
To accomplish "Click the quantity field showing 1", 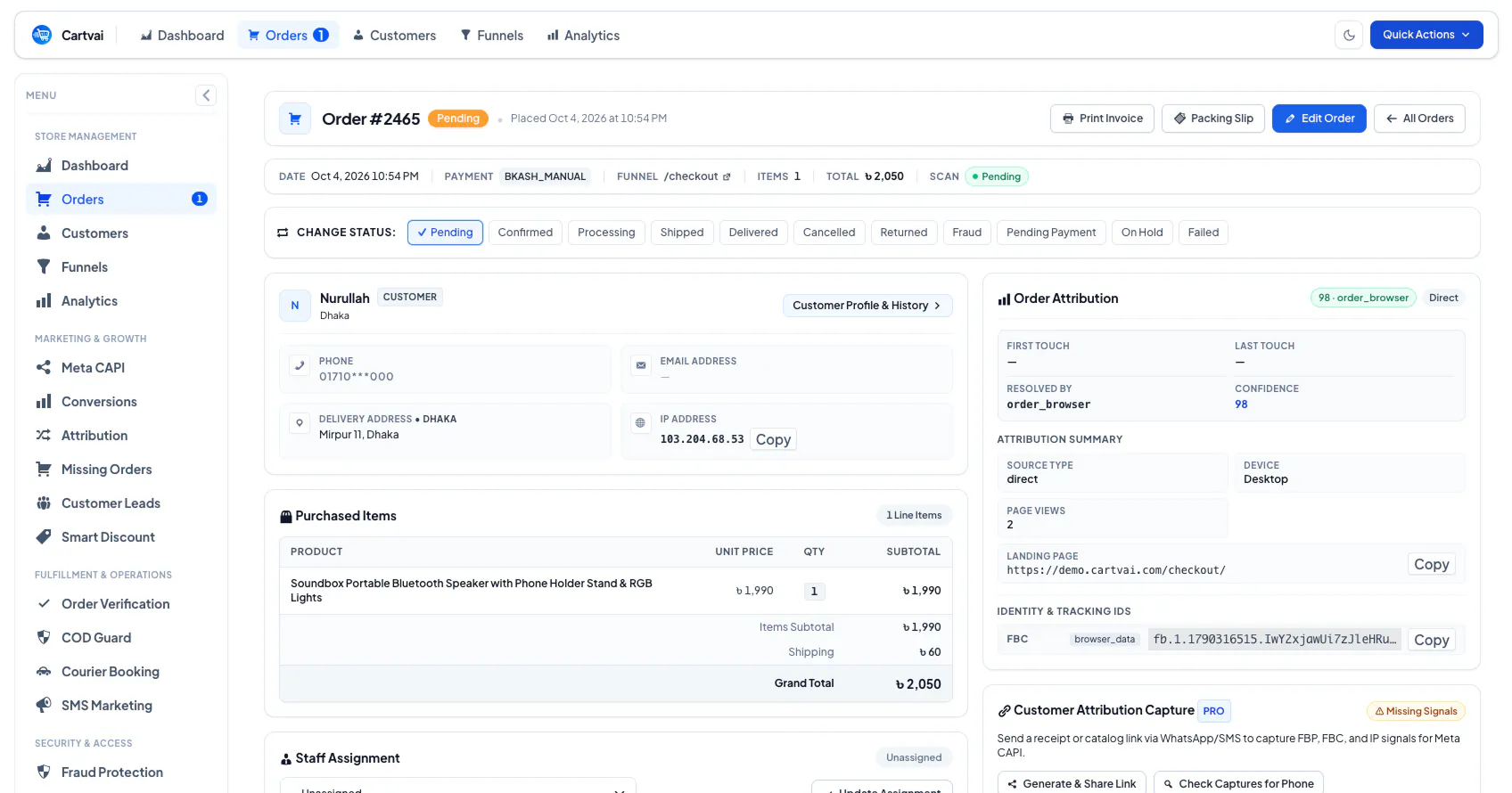I will coord(814,591).
